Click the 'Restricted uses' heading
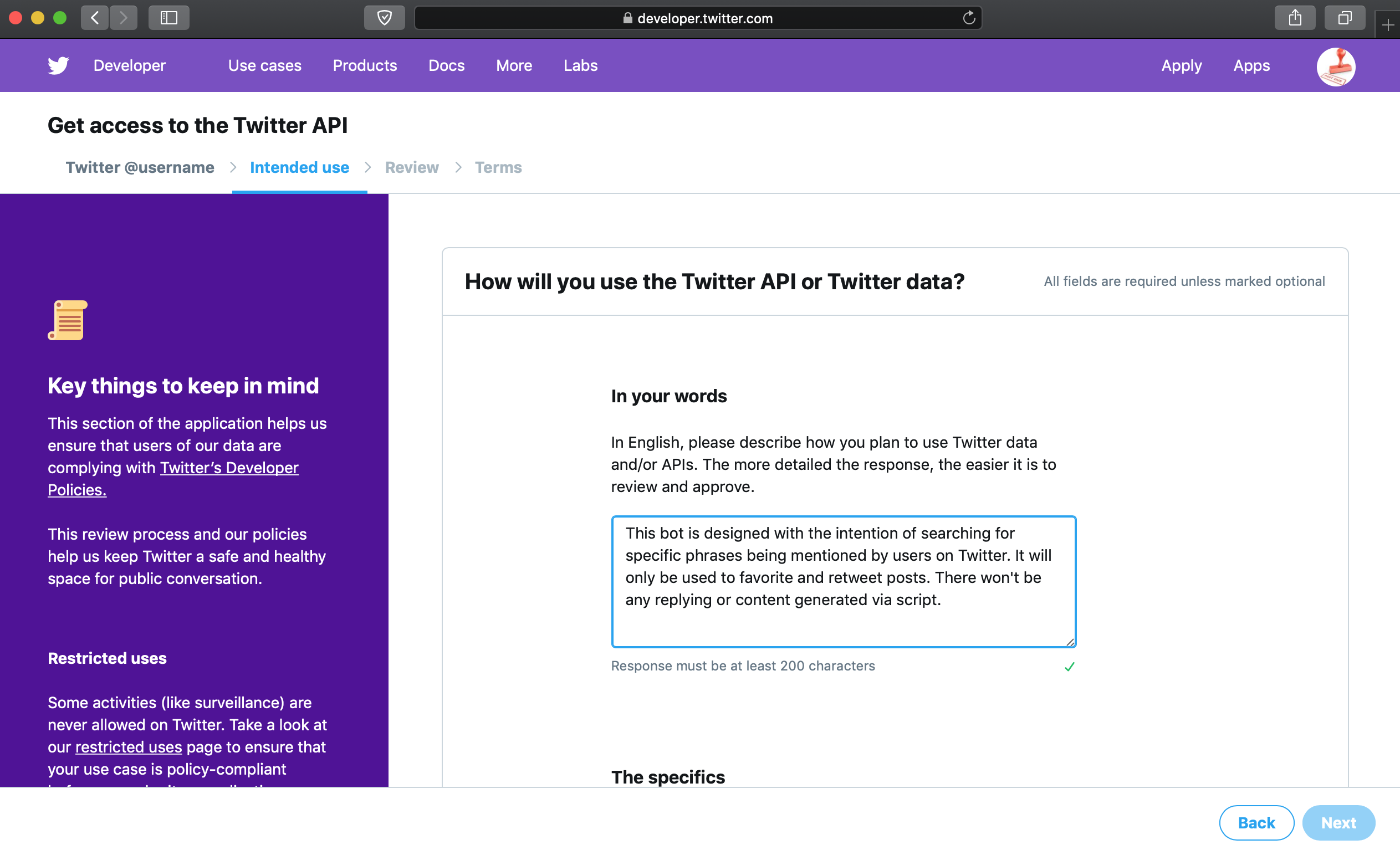 click(x=107, y=658)
